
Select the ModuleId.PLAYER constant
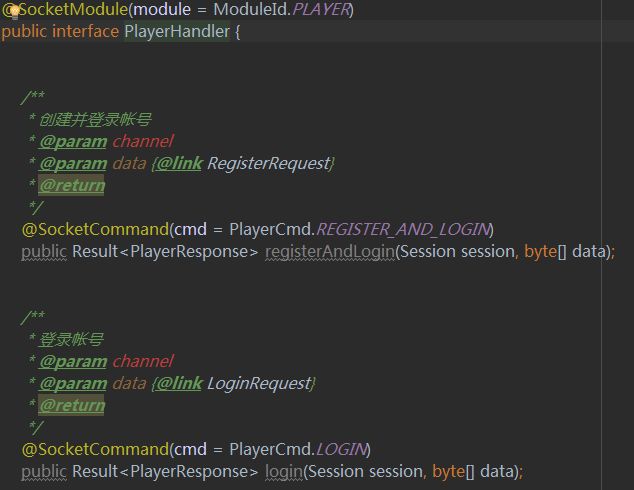pos(281,10)
